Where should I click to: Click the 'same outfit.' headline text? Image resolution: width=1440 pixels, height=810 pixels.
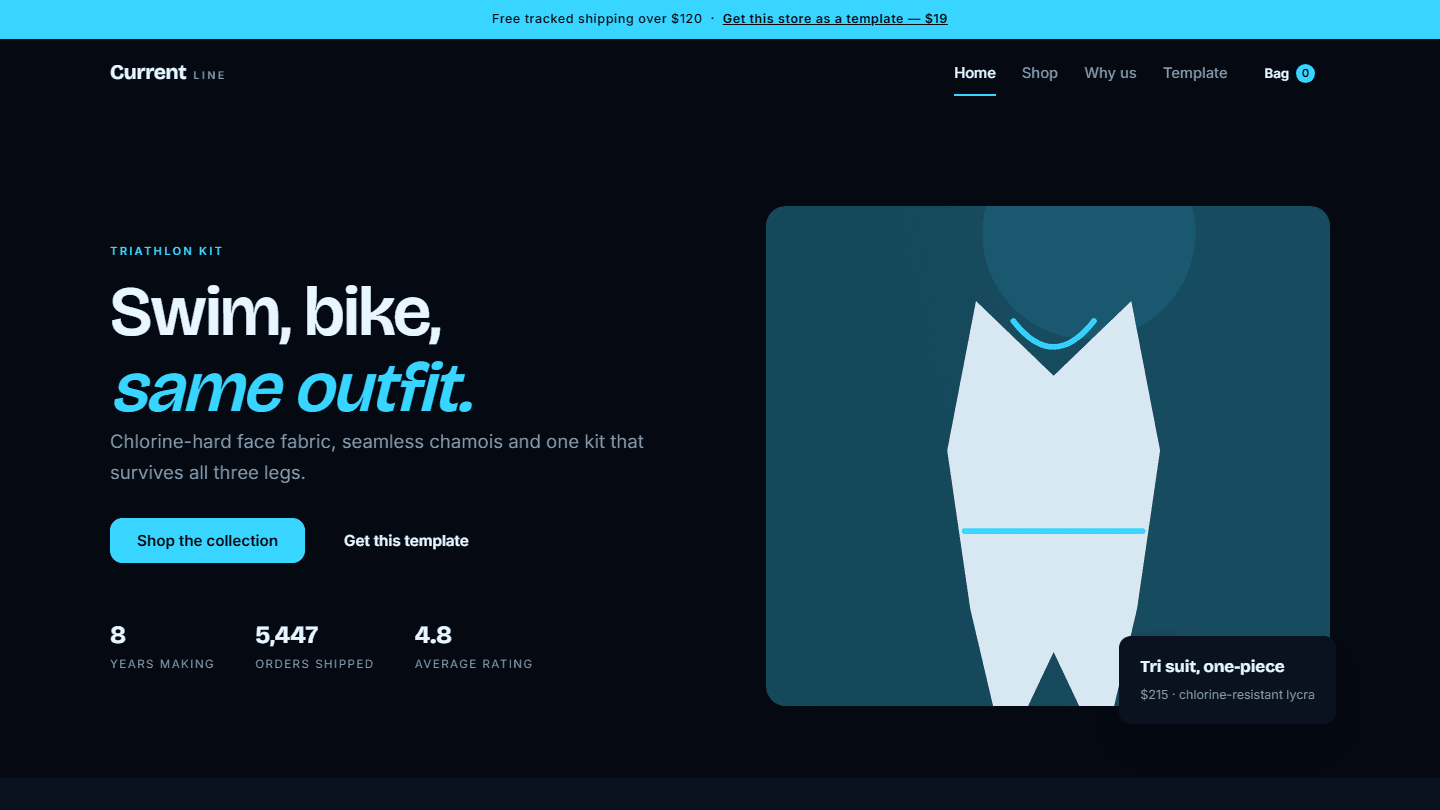pos(292,388)
